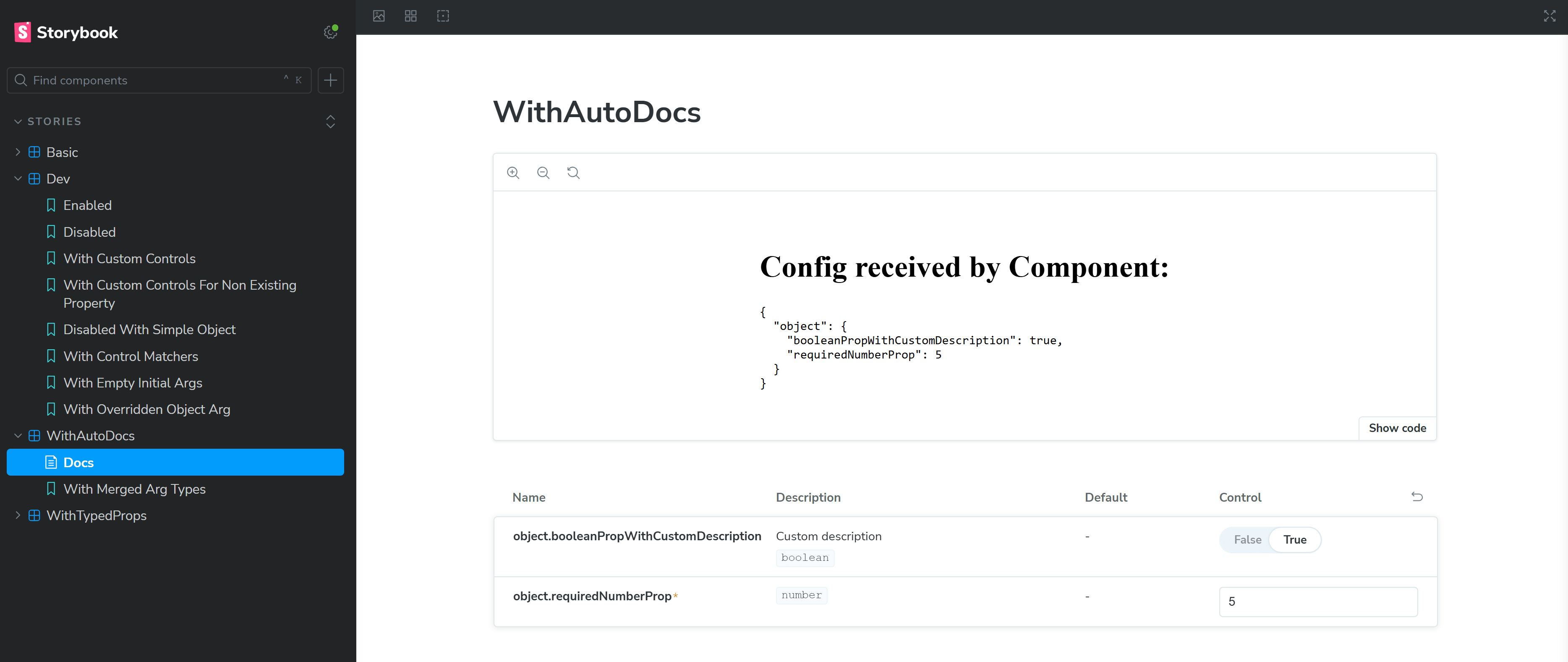Toggle booleanPropWithCustomDescription to True
Screen dimensions: 1568x662
1295,539
